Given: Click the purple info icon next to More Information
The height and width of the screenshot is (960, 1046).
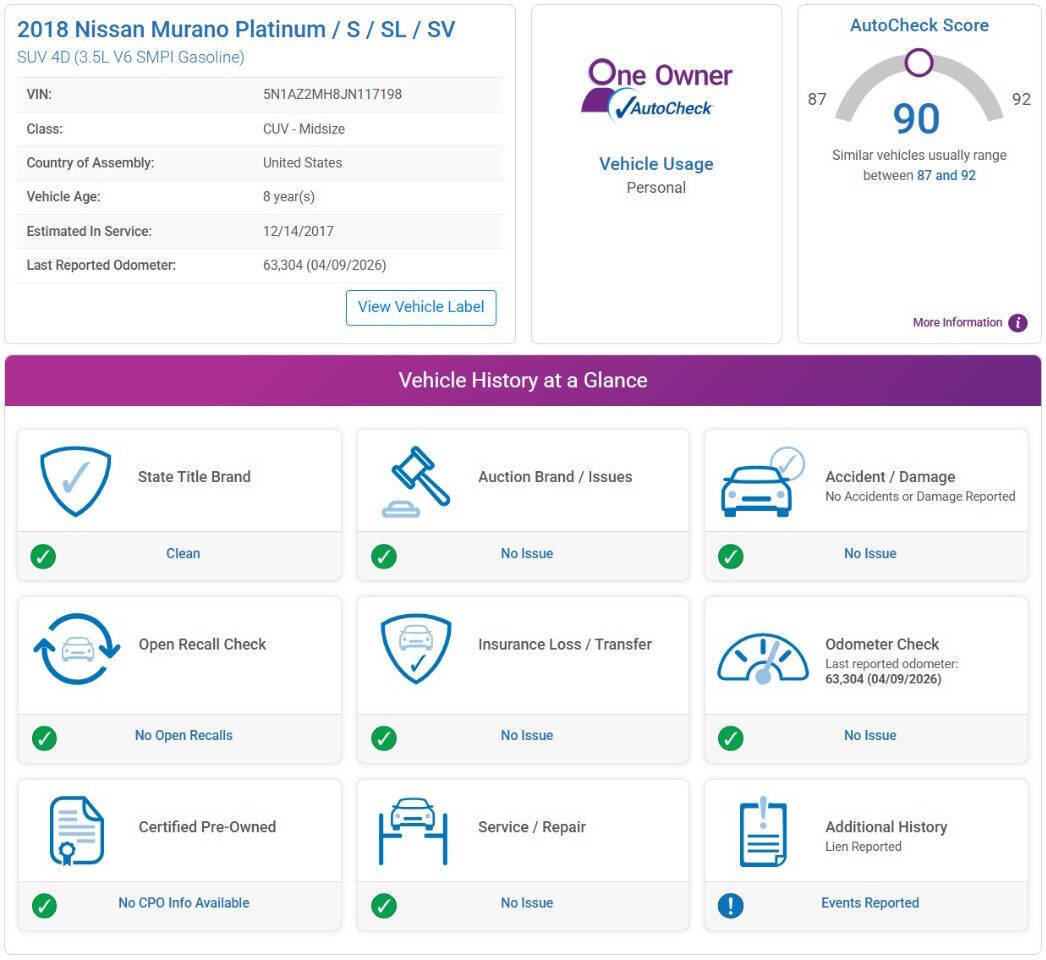Looking at the screenshot, I should coord(1017,323).
